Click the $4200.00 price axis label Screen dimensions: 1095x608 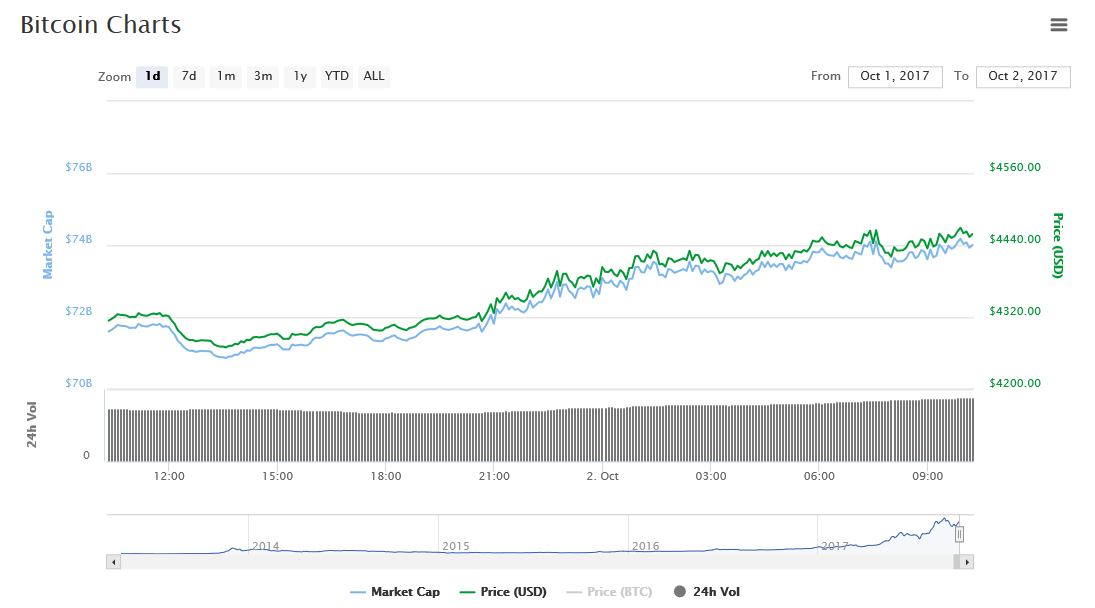point(1015,383)
